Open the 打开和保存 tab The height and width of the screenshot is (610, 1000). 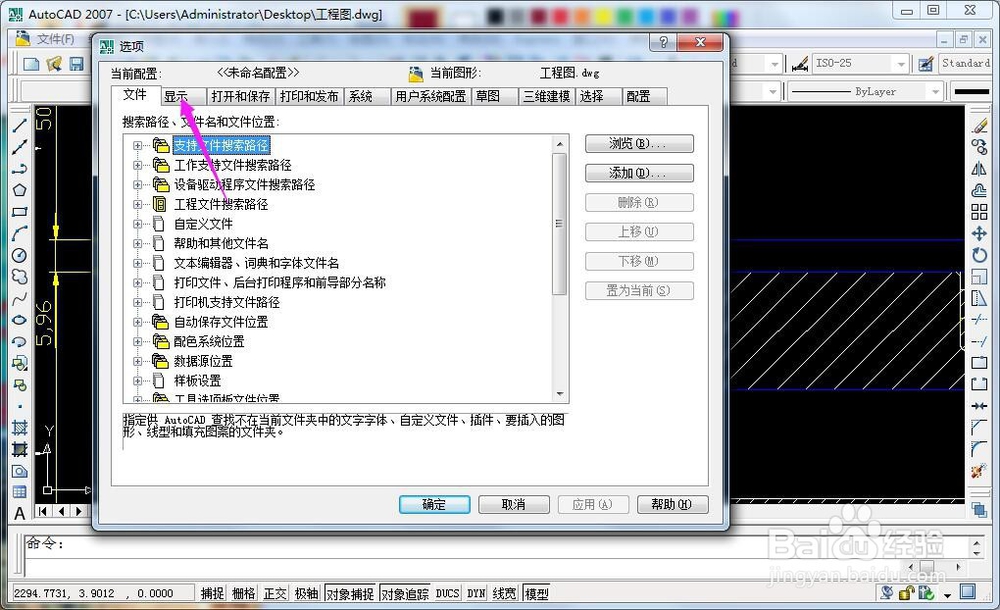coord(240,96)
